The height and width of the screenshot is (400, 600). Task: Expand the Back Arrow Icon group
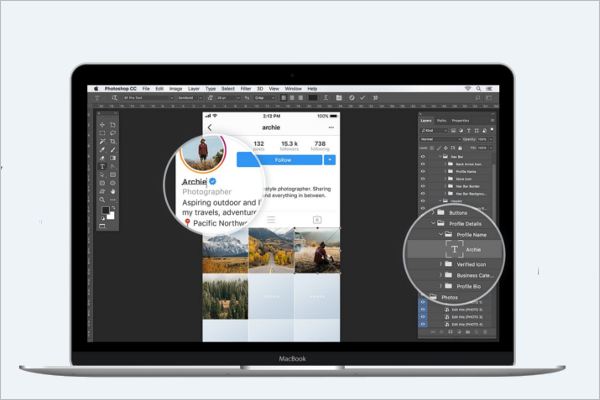[x=445, y=164]
